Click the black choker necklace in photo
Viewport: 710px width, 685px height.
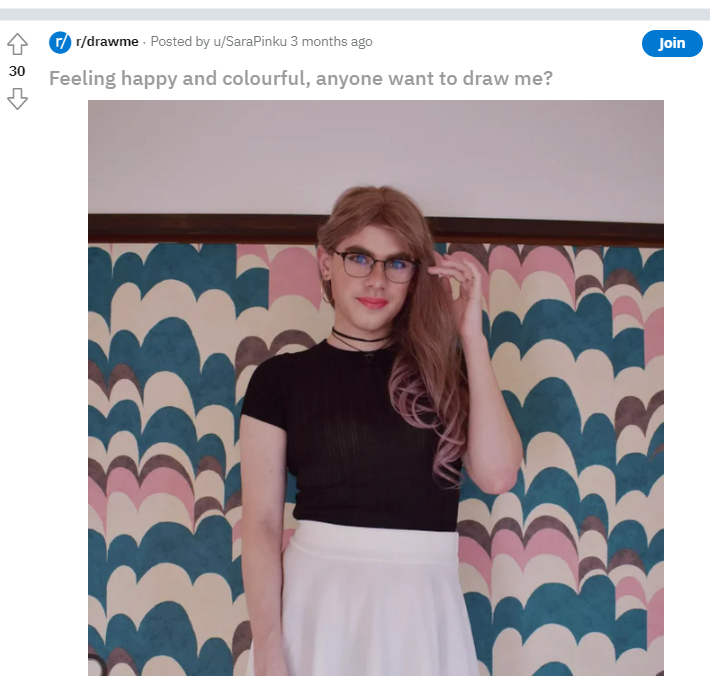pos(361,337)
